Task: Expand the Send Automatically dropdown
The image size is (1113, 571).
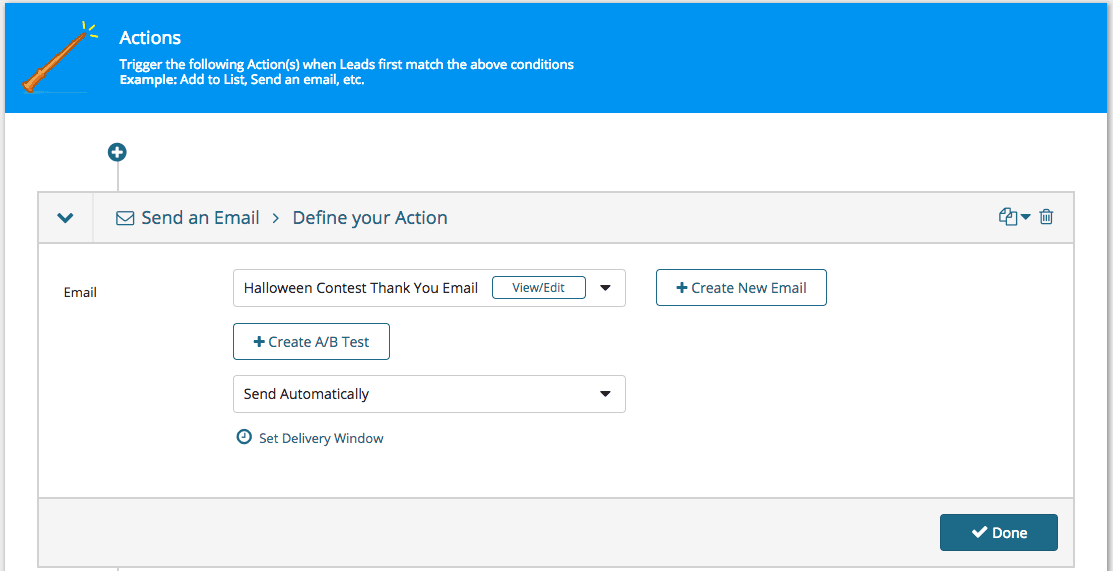Action: coord(605,394)
